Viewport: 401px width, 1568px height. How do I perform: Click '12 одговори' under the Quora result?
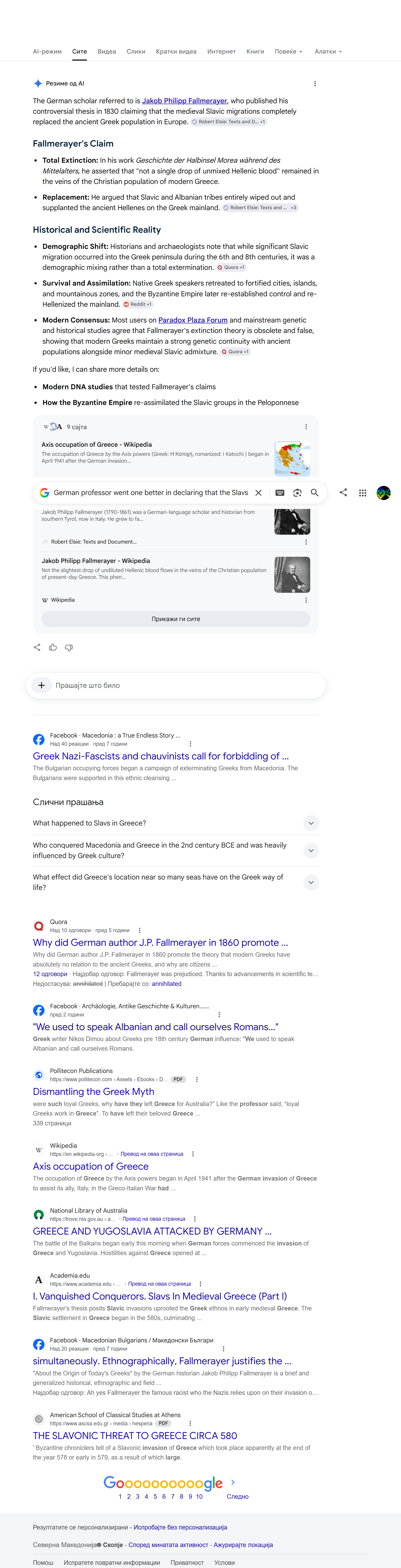pyautogui.click(x=50, y=974)
